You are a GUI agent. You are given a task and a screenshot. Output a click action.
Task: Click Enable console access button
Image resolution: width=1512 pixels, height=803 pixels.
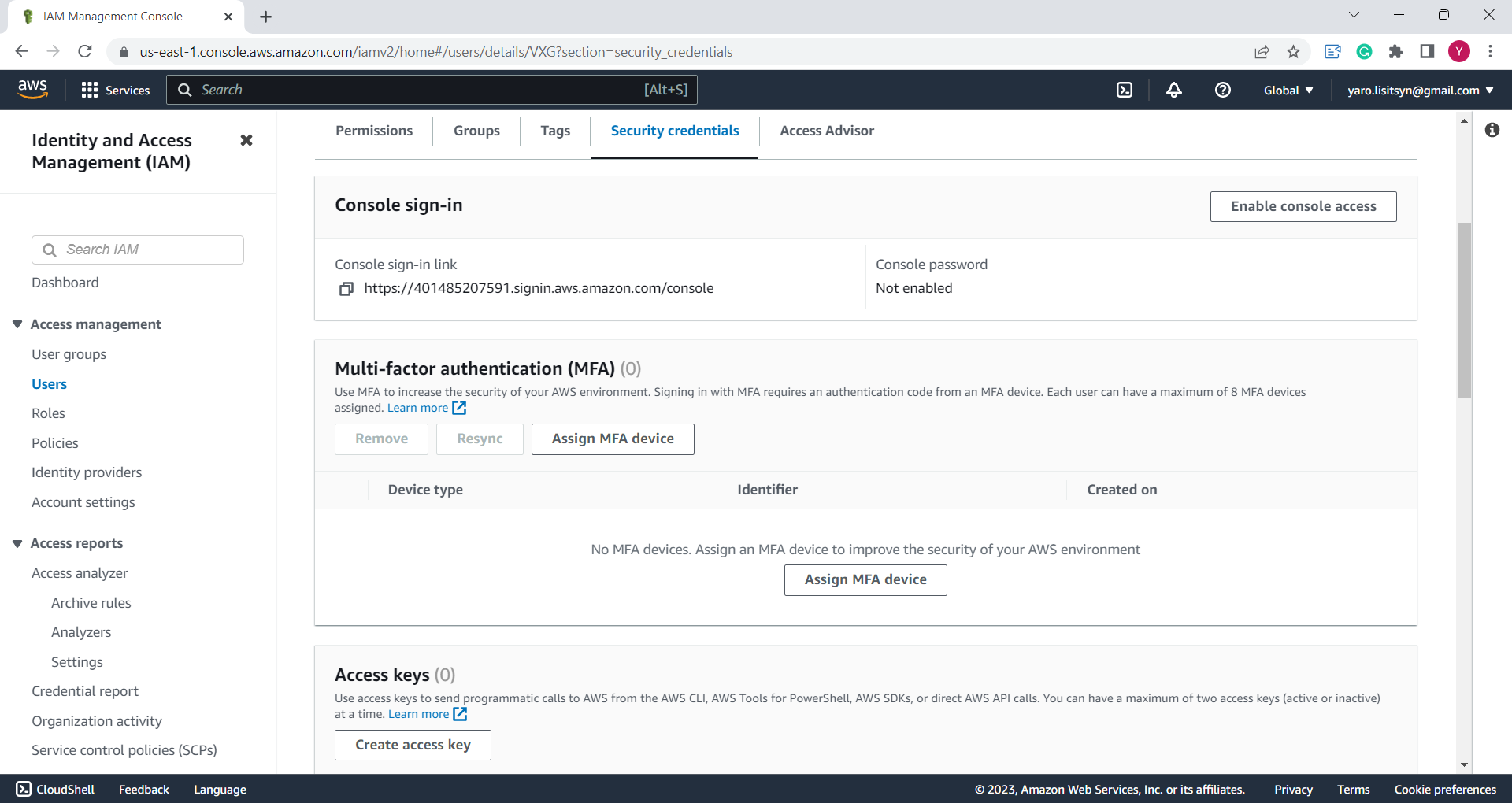point(1303,206)
